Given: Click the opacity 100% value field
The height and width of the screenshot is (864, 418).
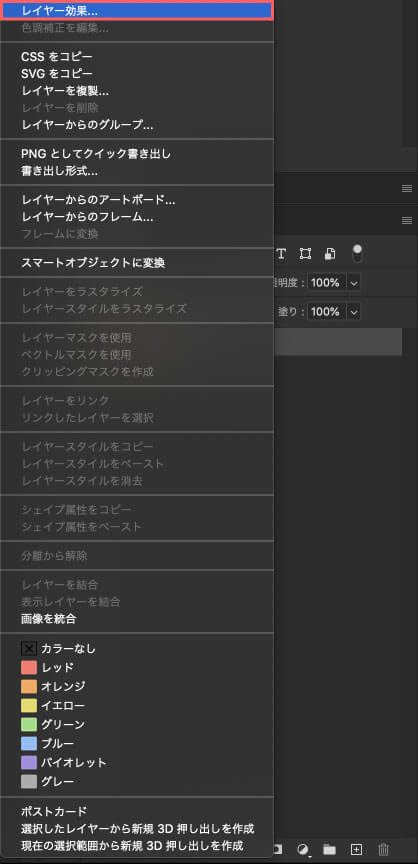Looking at the screenshot, I should [327, 283].
